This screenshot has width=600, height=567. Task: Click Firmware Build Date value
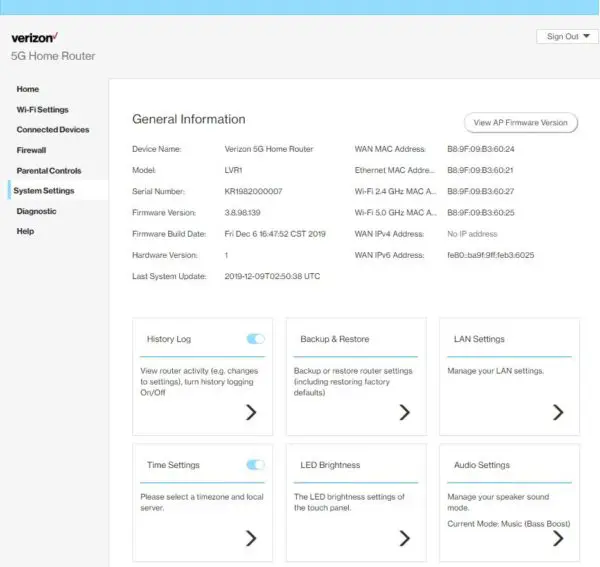[275, 234]
